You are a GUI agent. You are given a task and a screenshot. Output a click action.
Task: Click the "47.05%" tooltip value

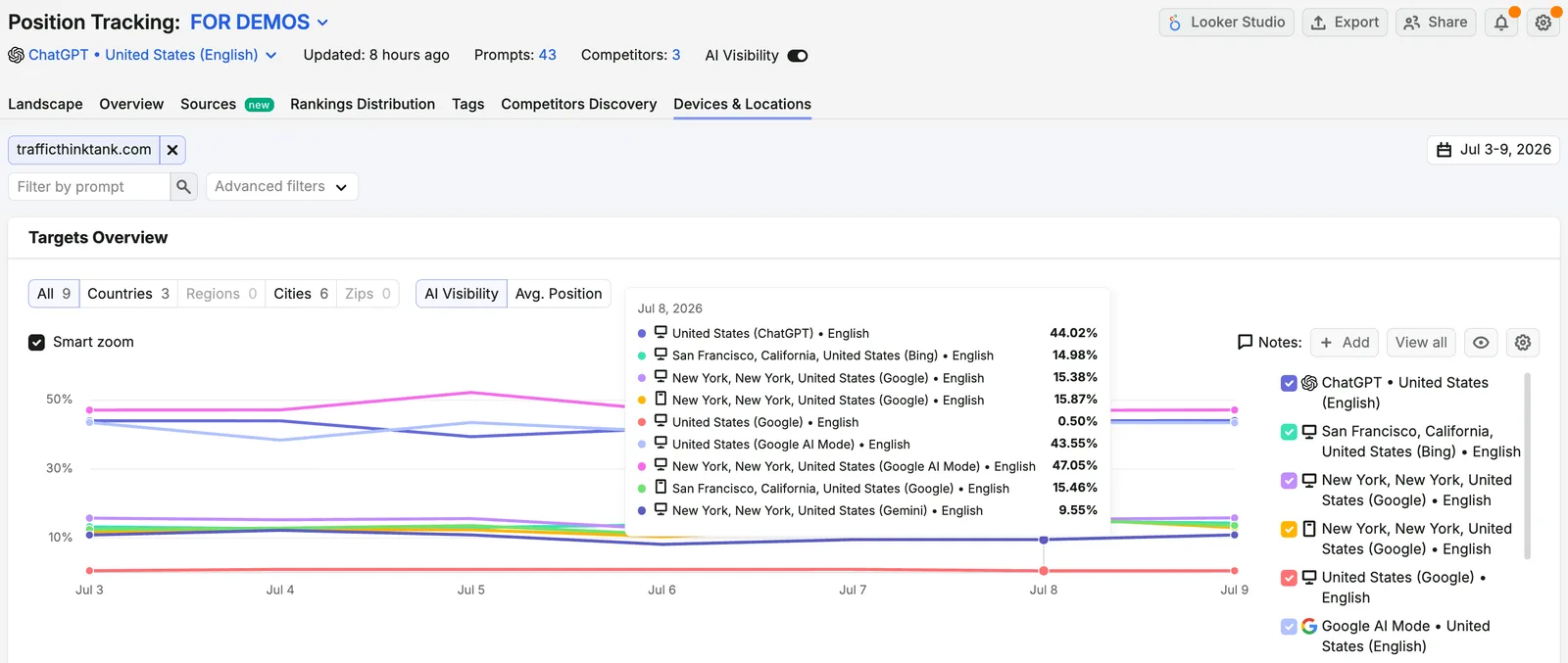1074,466
